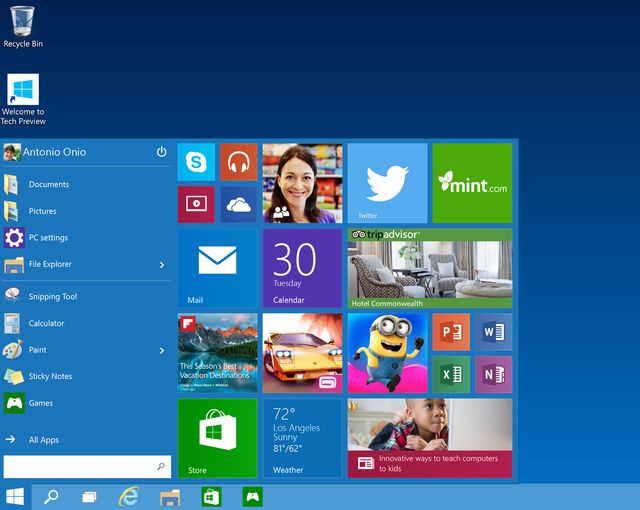
Task: Open PC settings from the Start menu
Action: (x=48, y=238)
